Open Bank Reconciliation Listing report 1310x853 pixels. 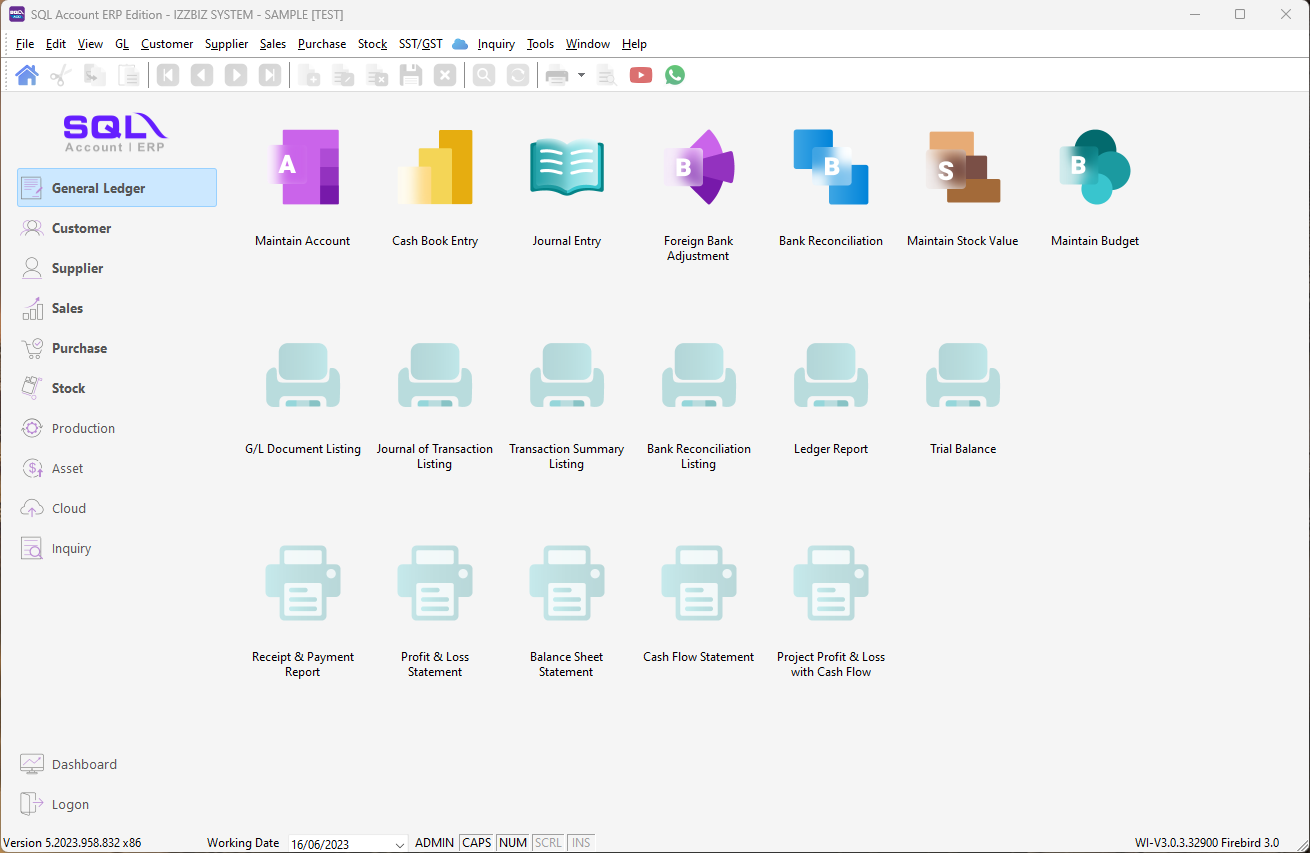click(x=699, y=405)
